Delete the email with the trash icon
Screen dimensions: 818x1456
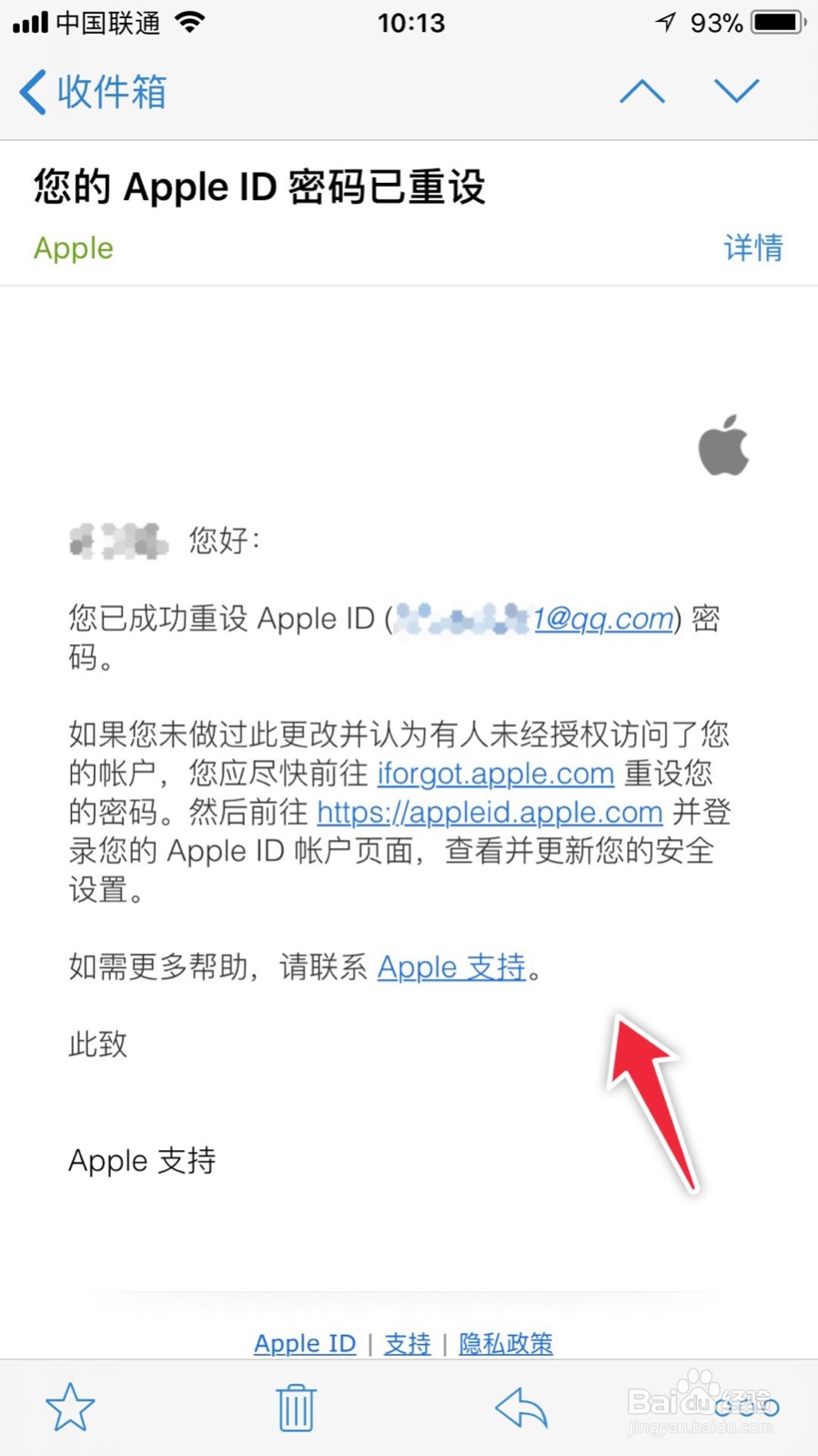pyautogui.click(x=296, y=1407)
